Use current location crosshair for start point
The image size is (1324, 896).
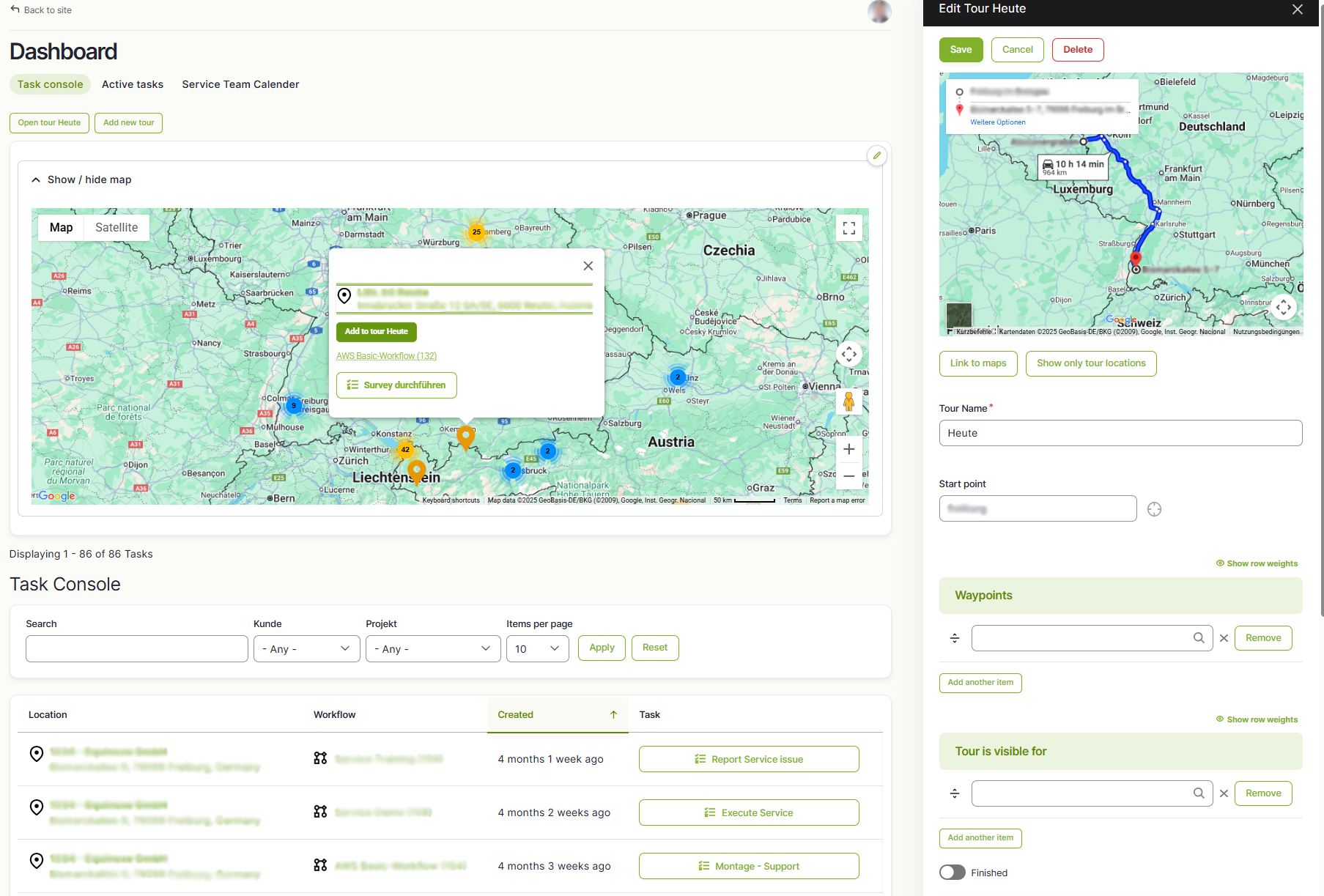[x=1154, y=509]
